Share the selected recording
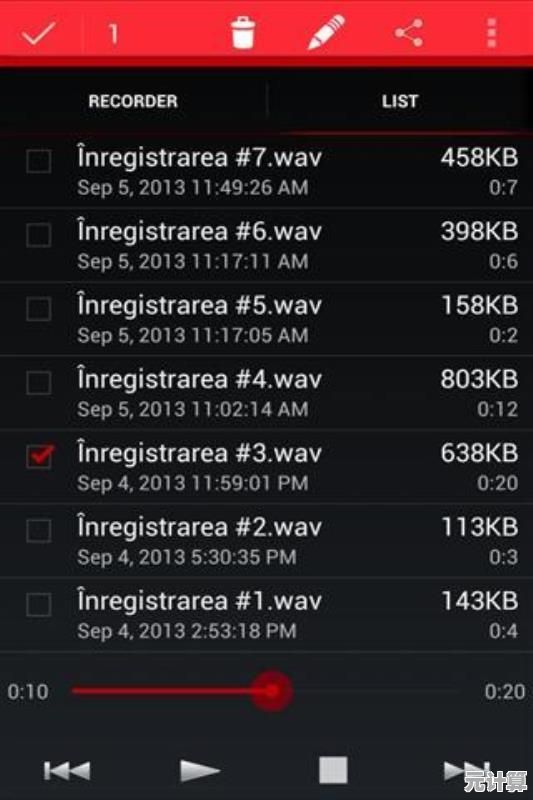 click(409, 33)
